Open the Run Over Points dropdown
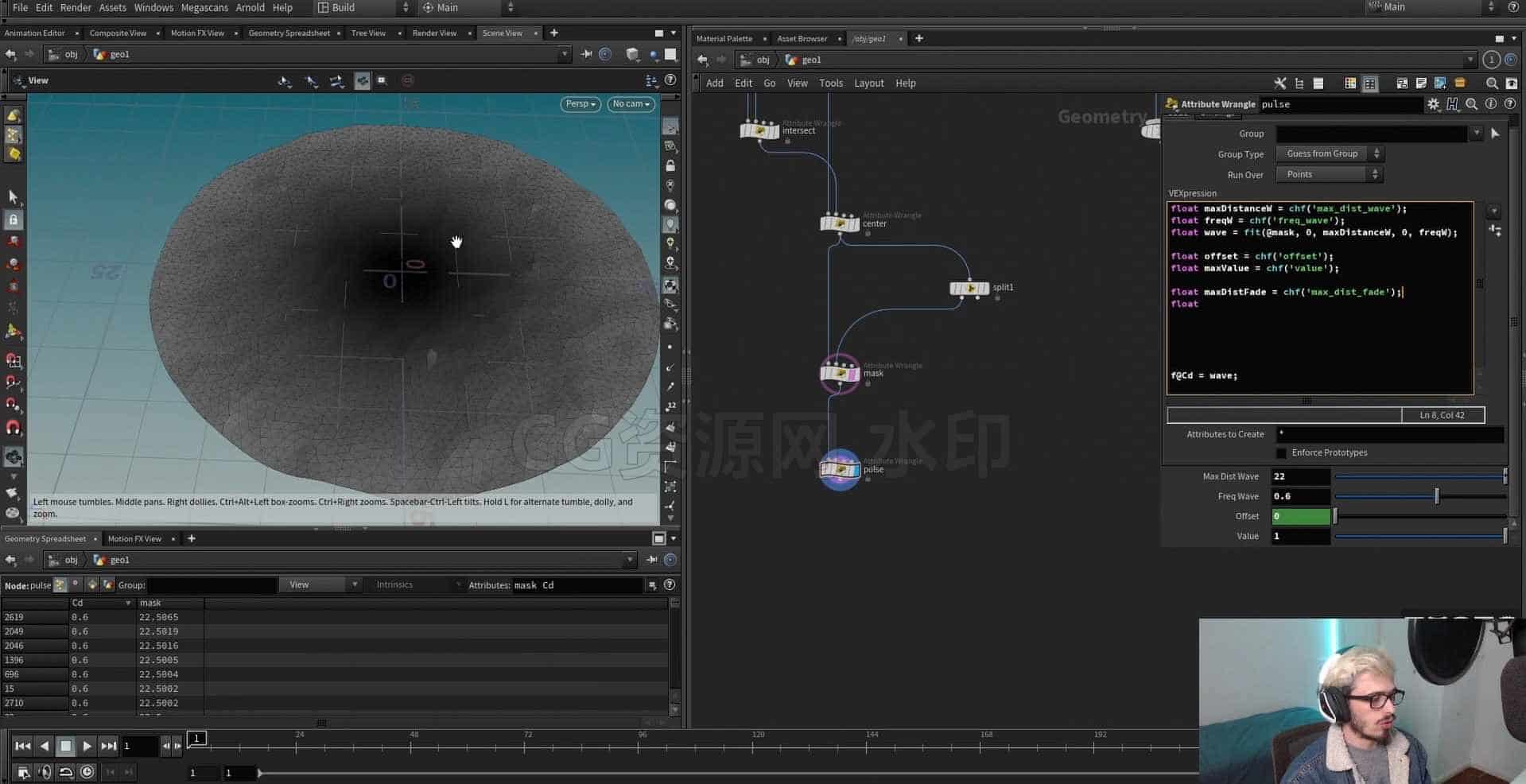The width and height of the screenshot is (1526, 784). point(1330,174)
